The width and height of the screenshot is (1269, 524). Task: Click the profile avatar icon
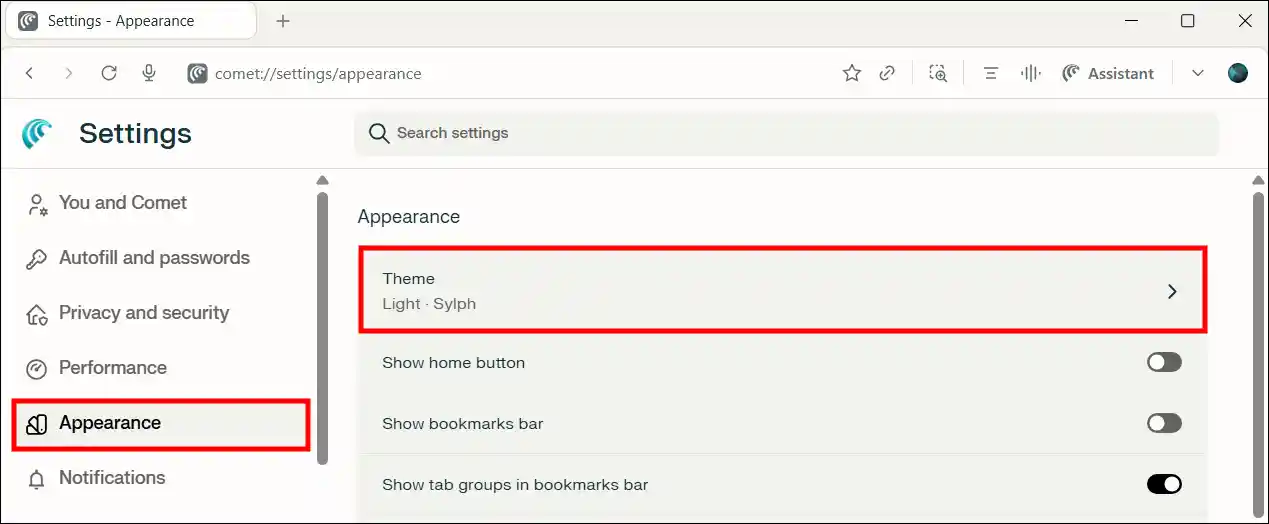[x=1238, y=73]
